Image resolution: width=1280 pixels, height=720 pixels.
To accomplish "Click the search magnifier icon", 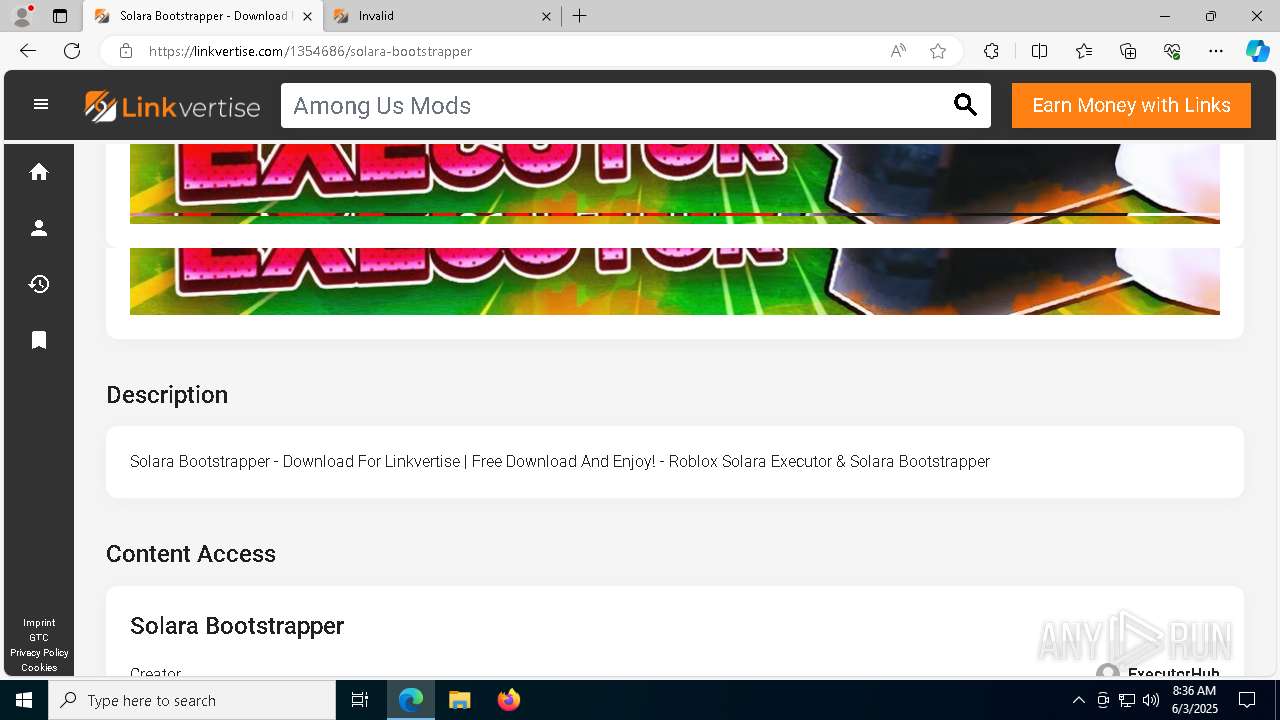I will click(965, 105).
